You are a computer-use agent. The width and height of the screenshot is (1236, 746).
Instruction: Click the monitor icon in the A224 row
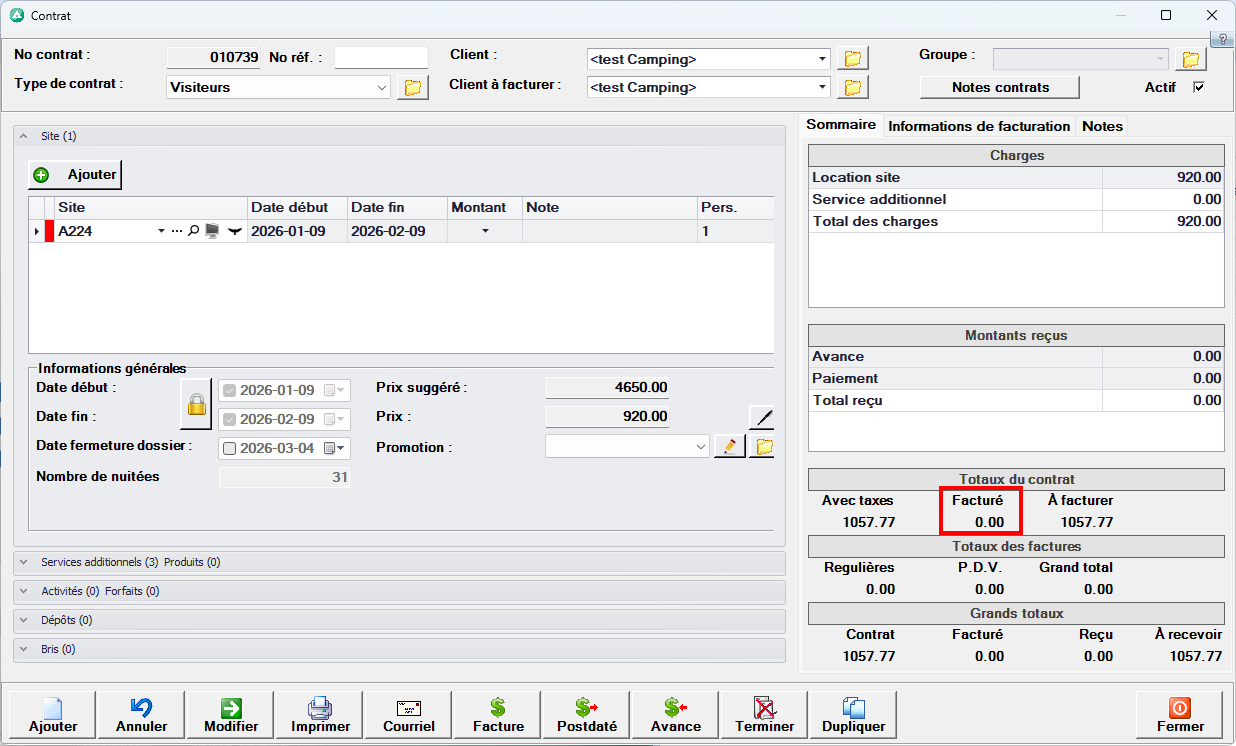point(212,231)
